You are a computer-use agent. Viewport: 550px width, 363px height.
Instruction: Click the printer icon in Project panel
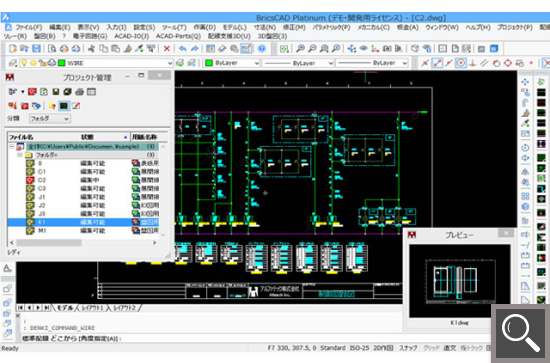click(79, 92)
